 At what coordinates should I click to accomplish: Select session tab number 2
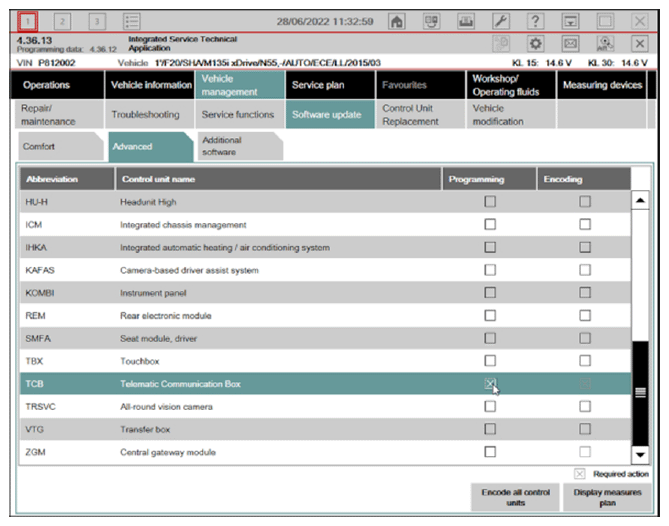tap(62, 21)
